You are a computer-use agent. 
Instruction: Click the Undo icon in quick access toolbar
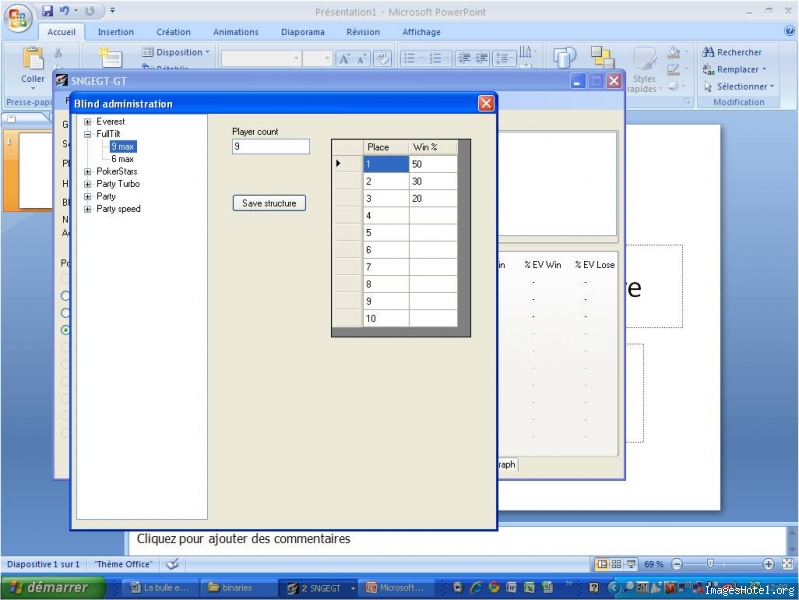coord(65,11)
